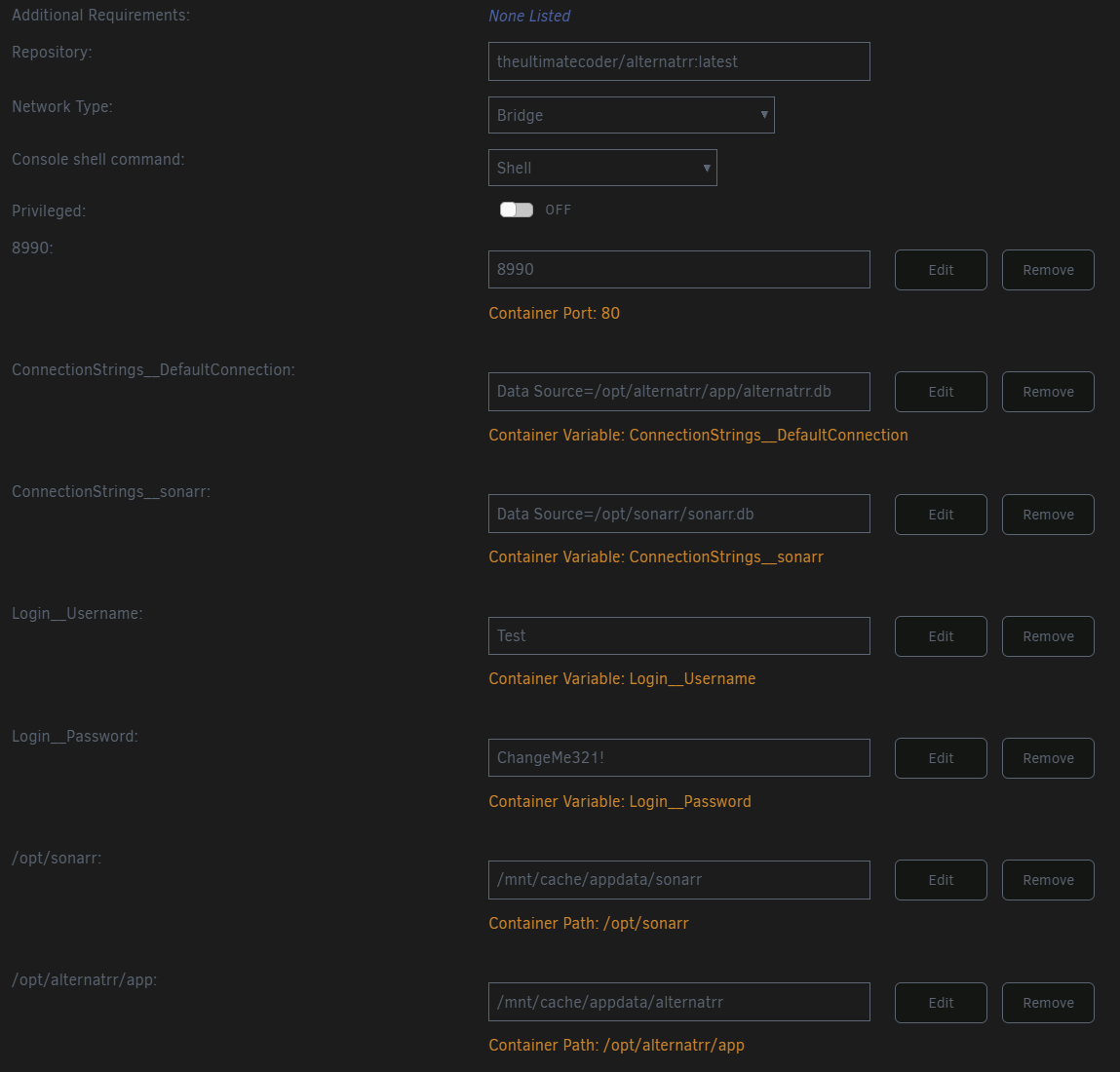This screenshot has height=1072, width=1120.
Task: Remove the 8990 port mapping
Action: [1048, 270]
